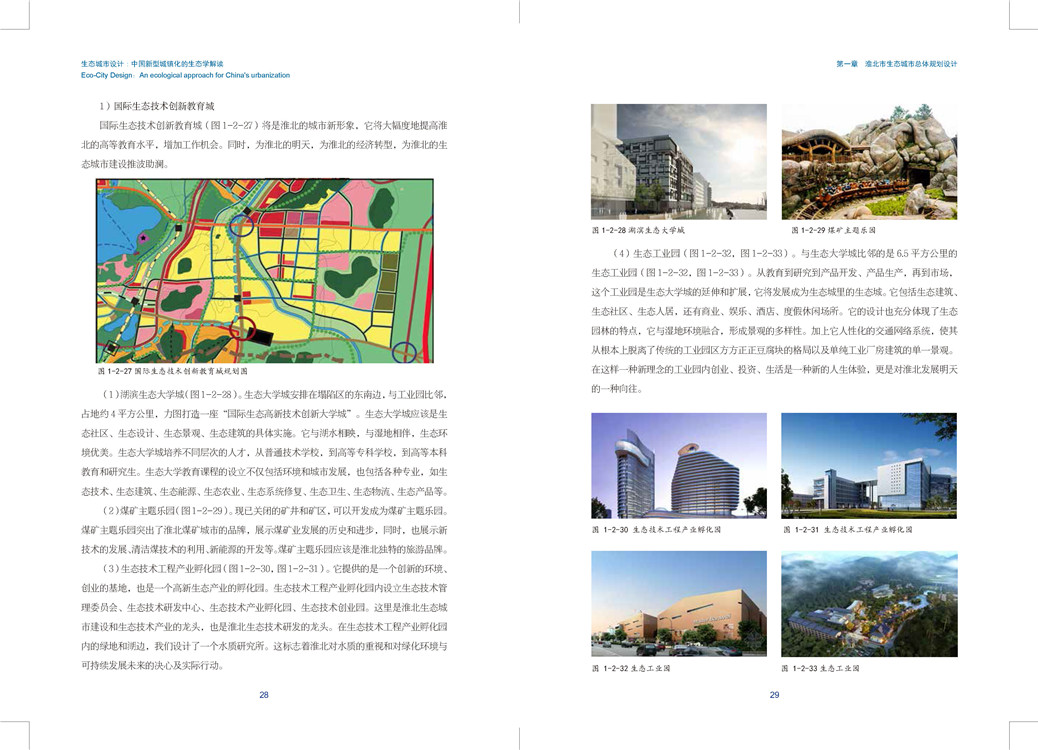Click the heading 1）国际生态技术创新教育城
The image size is (1038, 750).
click(x=157, y=105)
